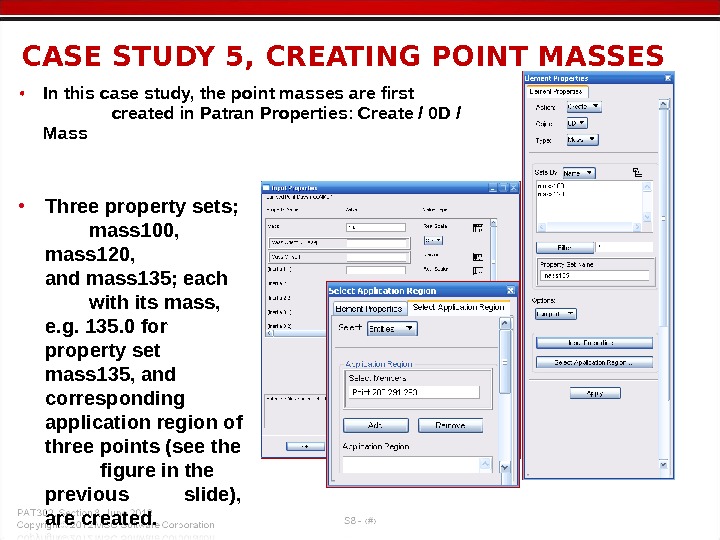
Task: Click the field icon in the Mass Offset row
Action: point(478,257)
